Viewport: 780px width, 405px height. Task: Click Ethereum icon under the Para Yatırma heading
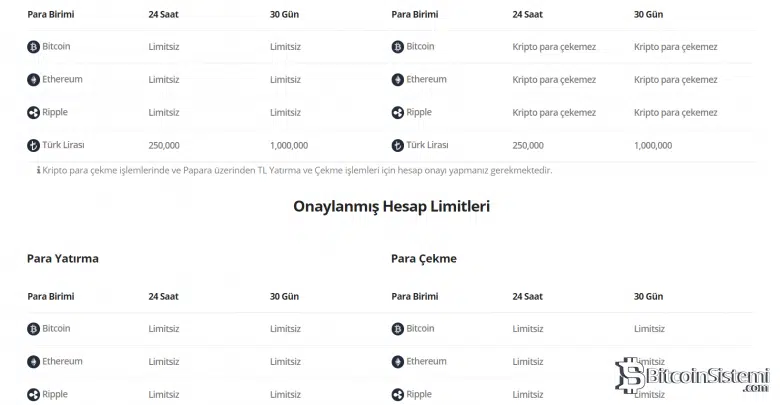pos(33,361)
